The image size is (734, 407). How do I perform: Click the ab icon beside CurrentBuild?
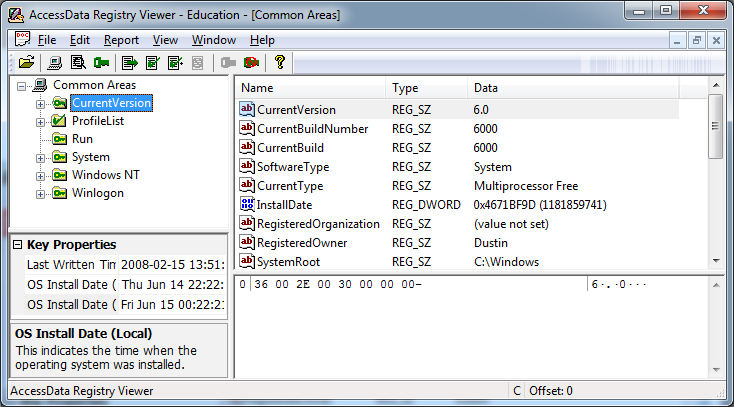(247, 147)
